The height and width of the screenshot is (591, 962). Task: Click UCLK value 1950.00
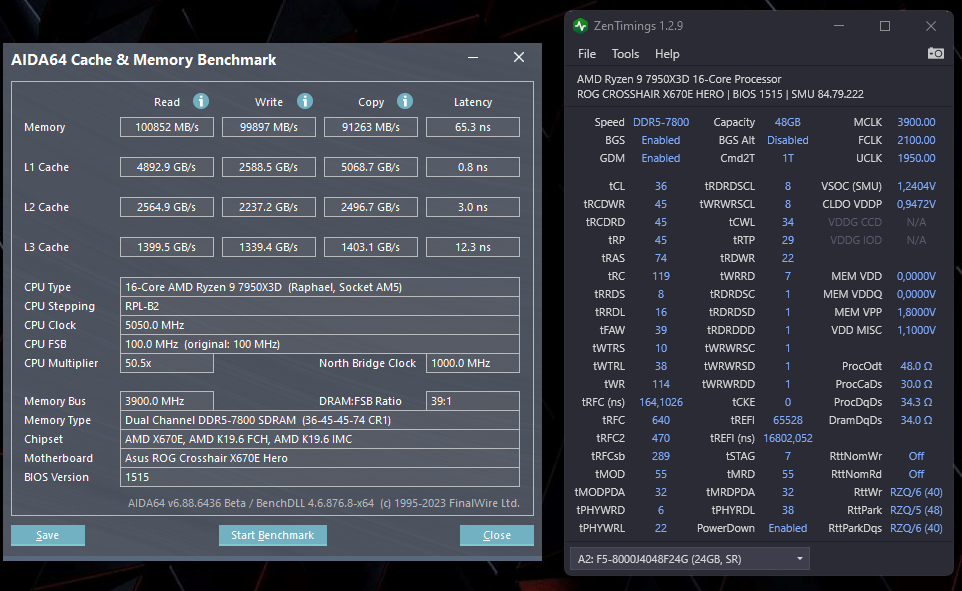tap(917, 158)
